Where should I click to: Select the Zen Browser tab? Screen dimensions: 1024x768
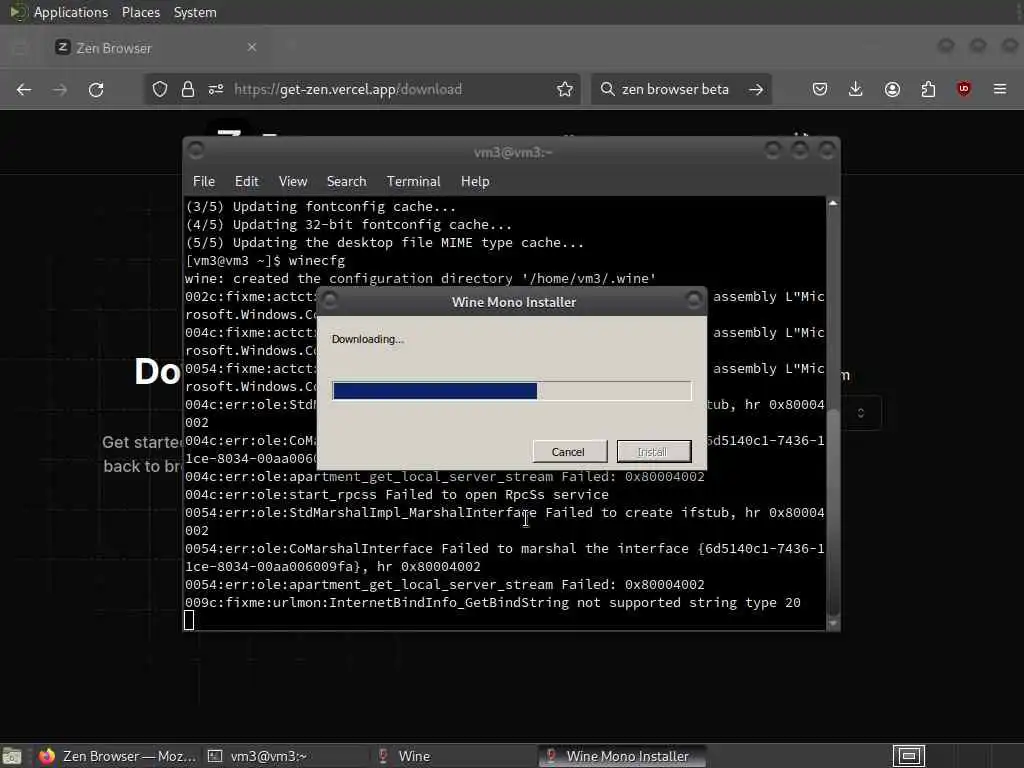(x=159, y=48)
